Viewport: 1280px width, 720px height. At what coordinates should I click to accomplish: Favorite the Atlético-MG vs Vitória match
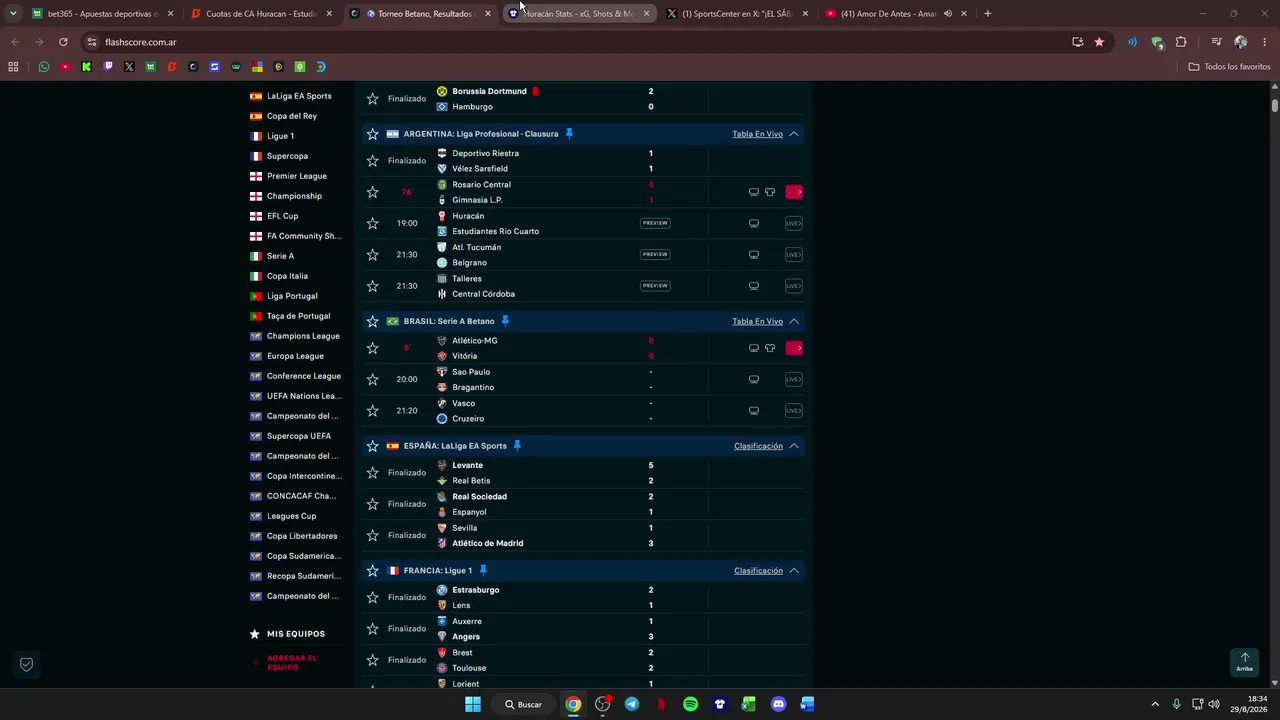coord(373,348)
